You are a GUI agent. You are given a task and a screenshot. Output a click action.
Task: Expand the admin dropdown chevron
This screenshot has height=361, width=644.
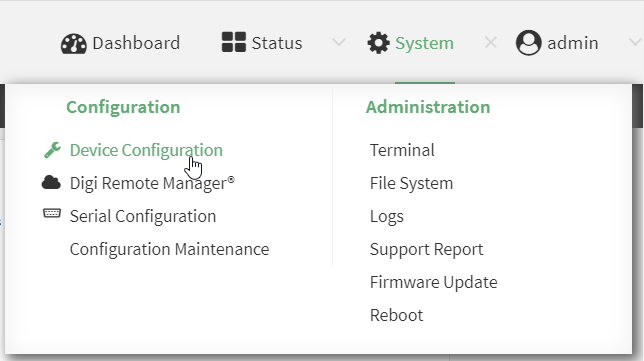[x=635, y=42]
